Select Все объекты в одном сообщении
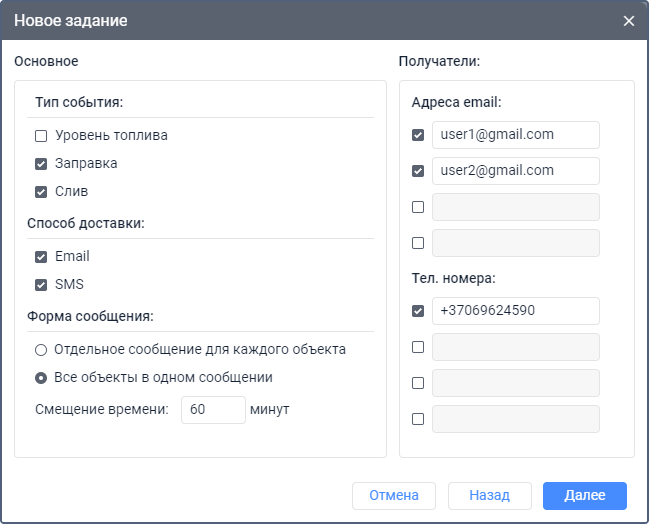Image resolution: width=649 pixels, height=524 pixels. click(41, 378)
